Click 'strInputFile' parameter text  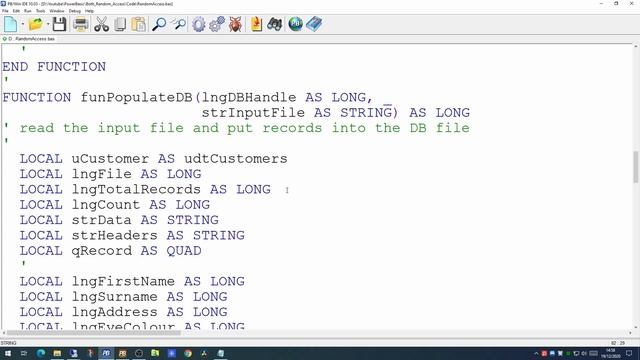pos(253,113)
